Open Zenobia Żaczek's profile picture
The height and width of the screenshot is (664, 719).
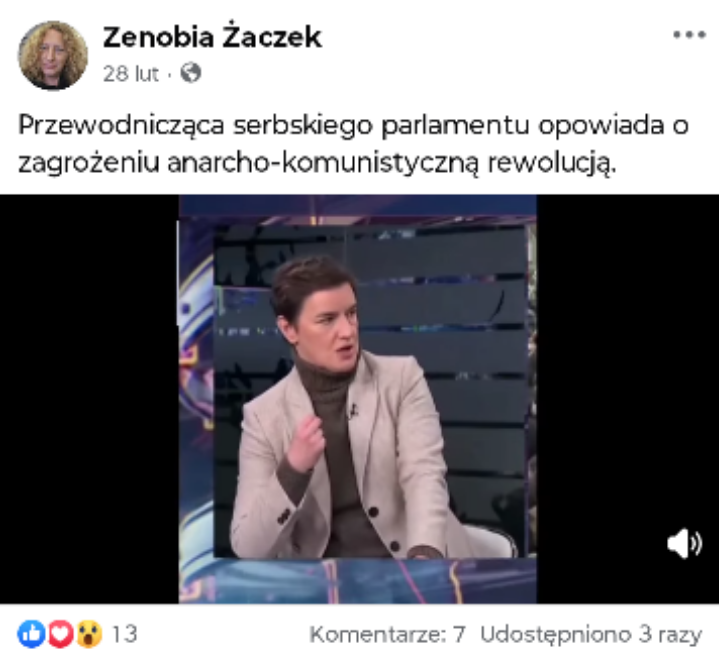[x=53, y=55]
